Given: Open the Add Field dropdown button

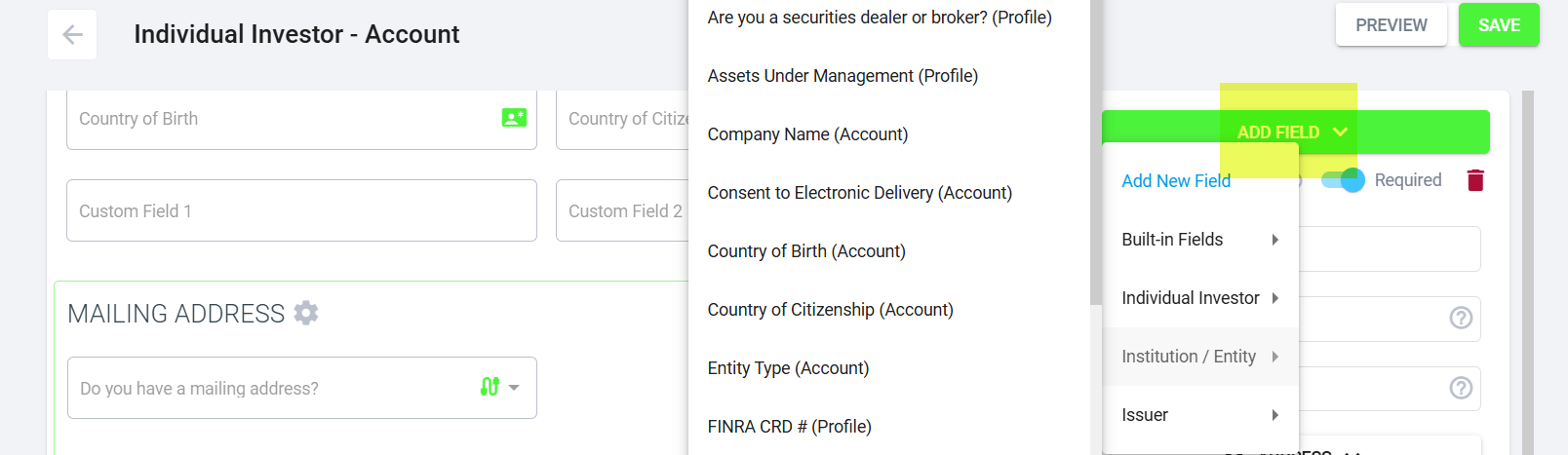Looking at the screenshot, I should pyautogui.click(x=1294, y=133).
